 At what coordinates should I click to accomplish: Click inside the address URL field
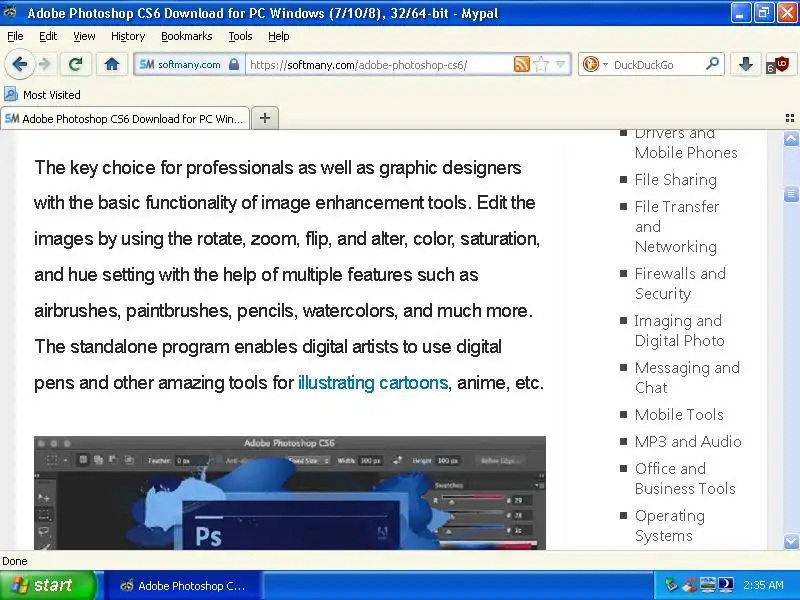tap(379, 65)
